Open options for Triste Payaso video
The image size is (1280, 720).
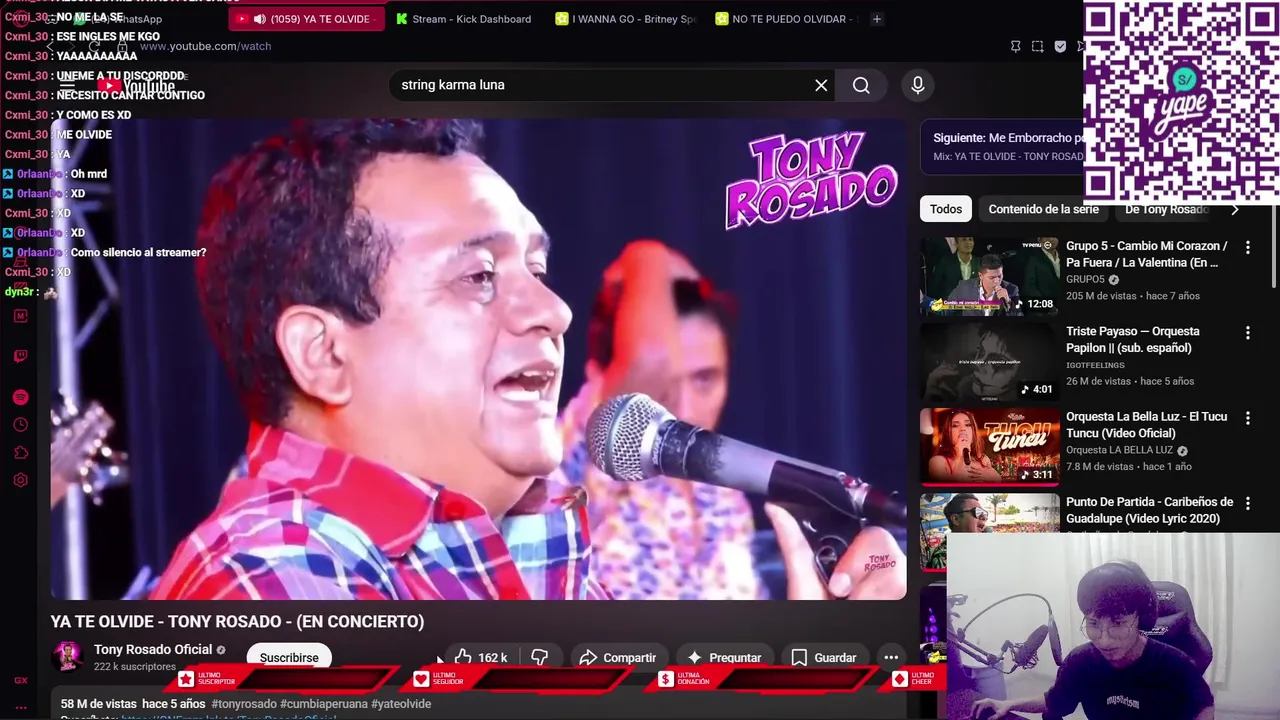(1247, 332)
